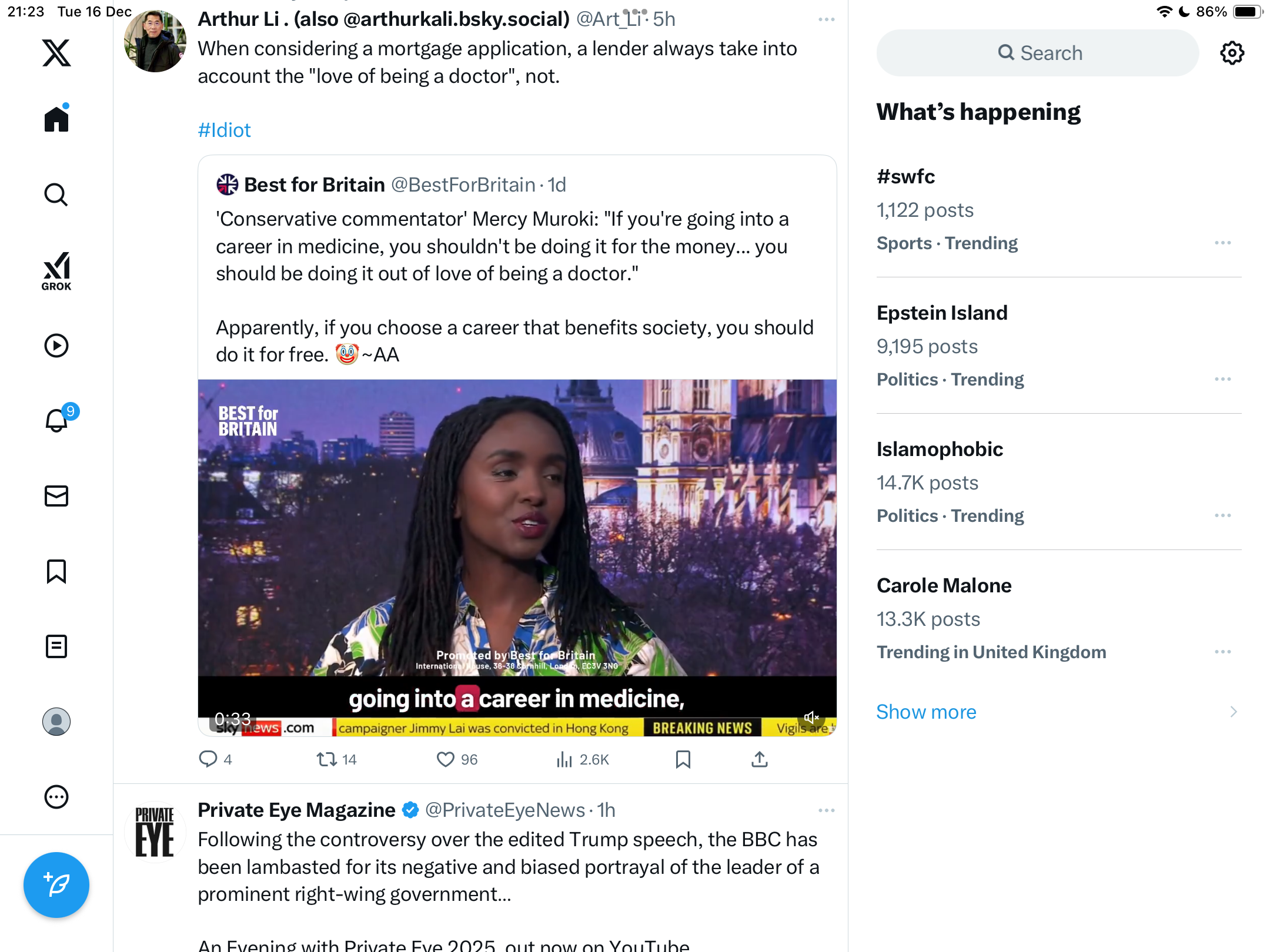This screenshot has width=1270, height=952.
Task: Play the Mercy Muroki video thumbnail
Action: pos(517,529)
